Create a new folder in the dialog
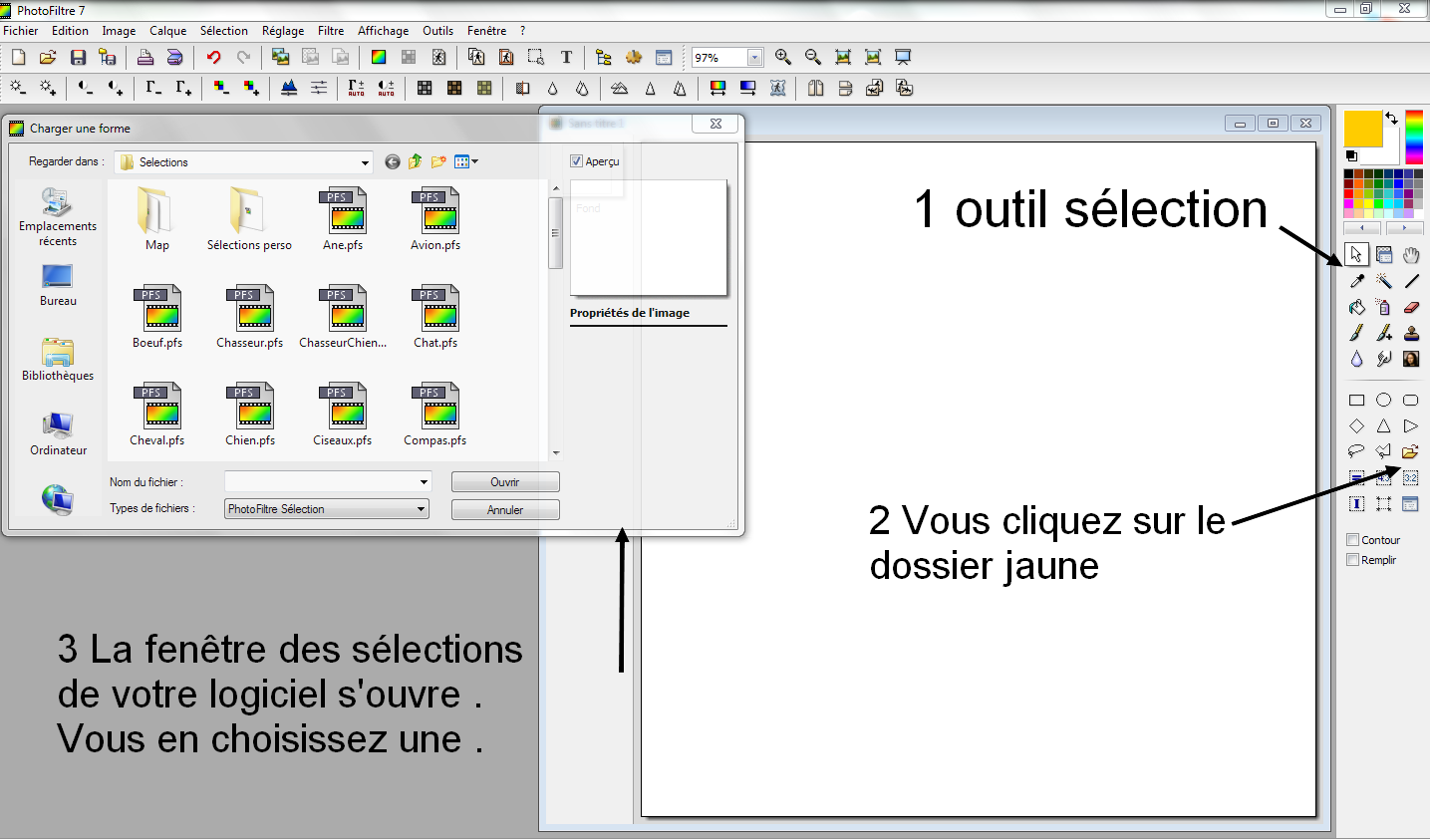 click(438, 162)
